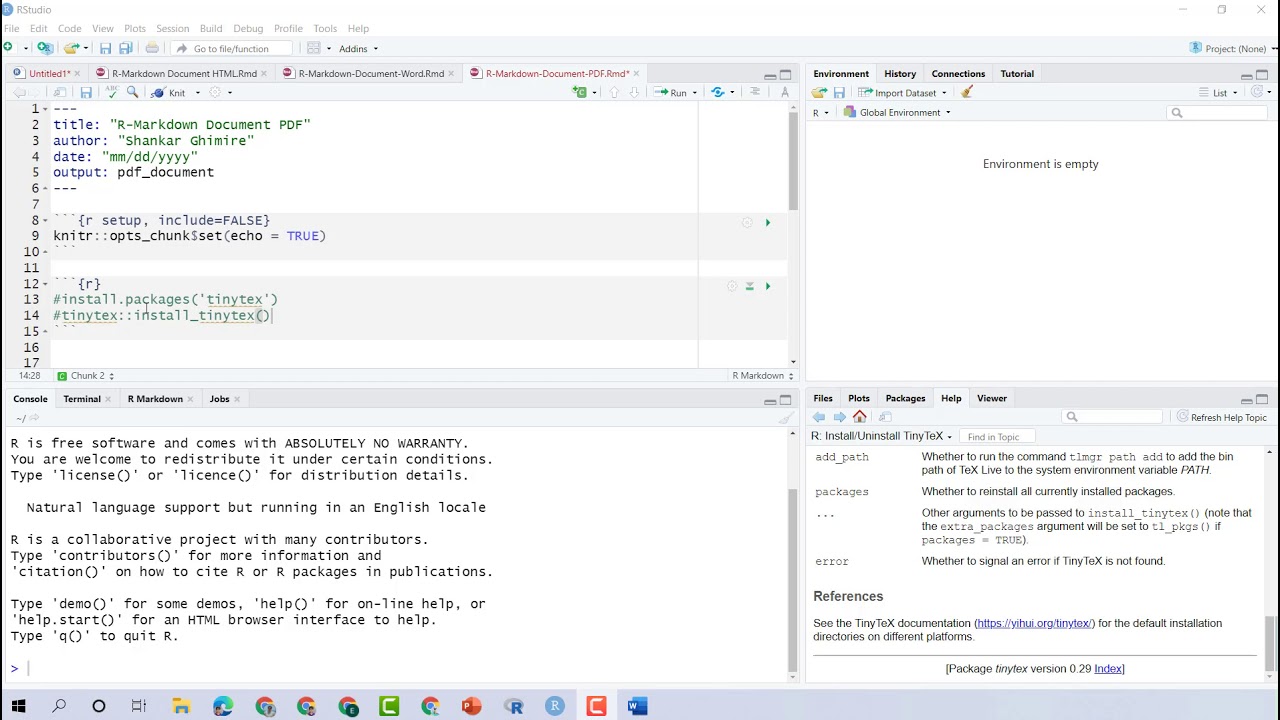Run all chunks above the tinytex chunk
The height and width of the screenshot is (720, 1280).
(x=749, y=286)
